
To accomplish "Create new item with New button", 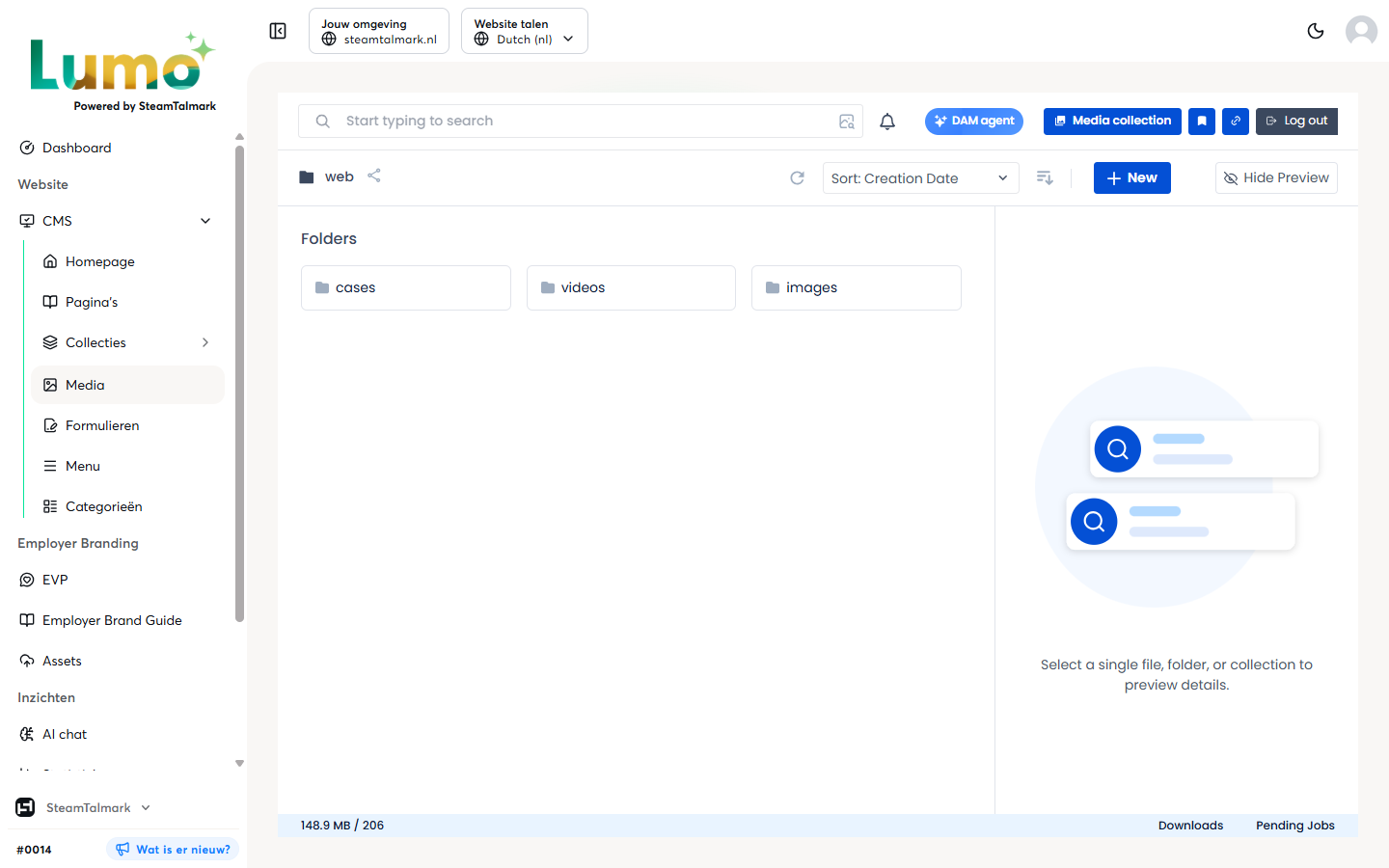I will [x=1132, y=177].
